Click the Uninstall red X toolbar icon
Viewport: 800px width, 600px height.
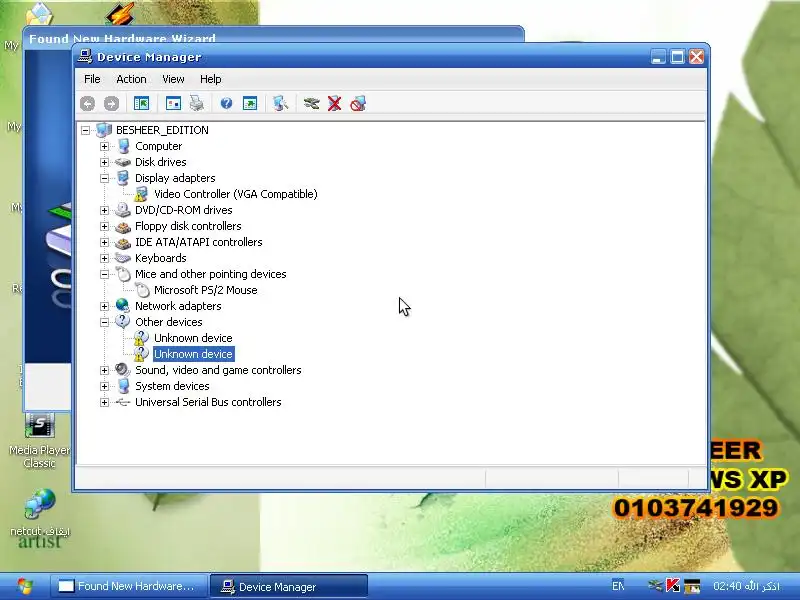click(335, 104)
